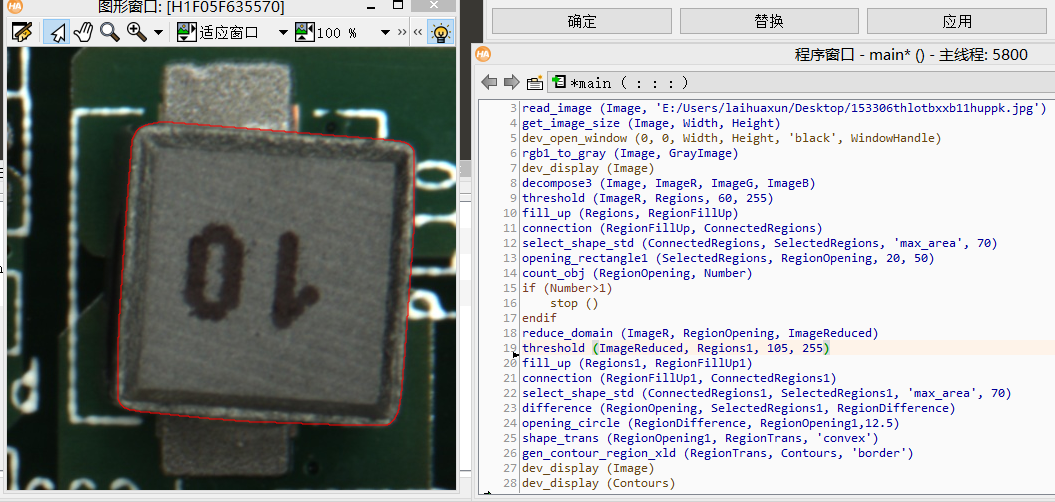Click the clear graphics window icon
This screenshot has height=502, width=1055.
[x=21, y=32]
